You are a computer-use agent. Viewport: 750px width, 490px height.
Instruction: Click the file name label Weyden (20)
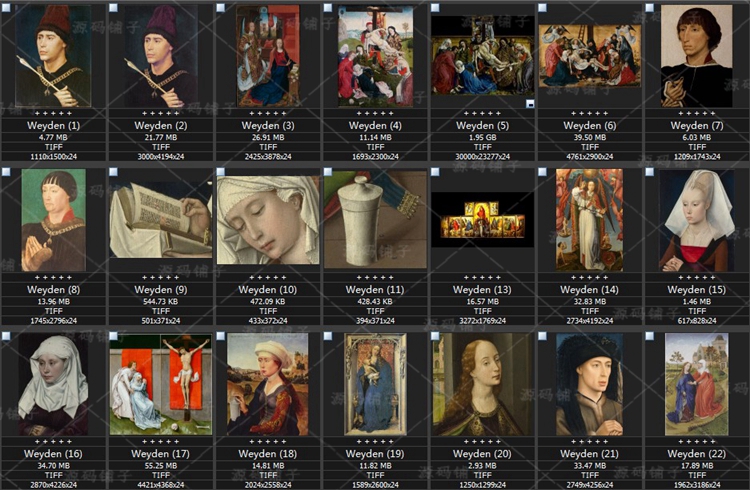483,454
